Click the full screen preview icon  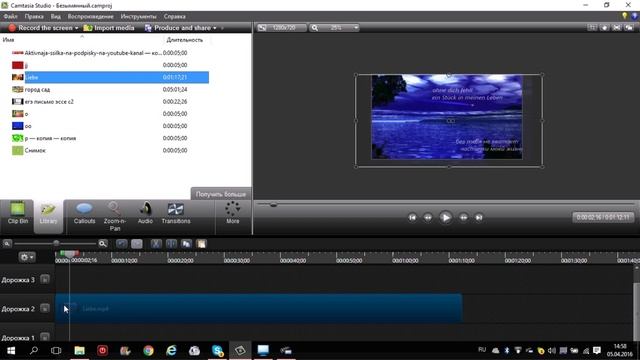coord(617,28)
